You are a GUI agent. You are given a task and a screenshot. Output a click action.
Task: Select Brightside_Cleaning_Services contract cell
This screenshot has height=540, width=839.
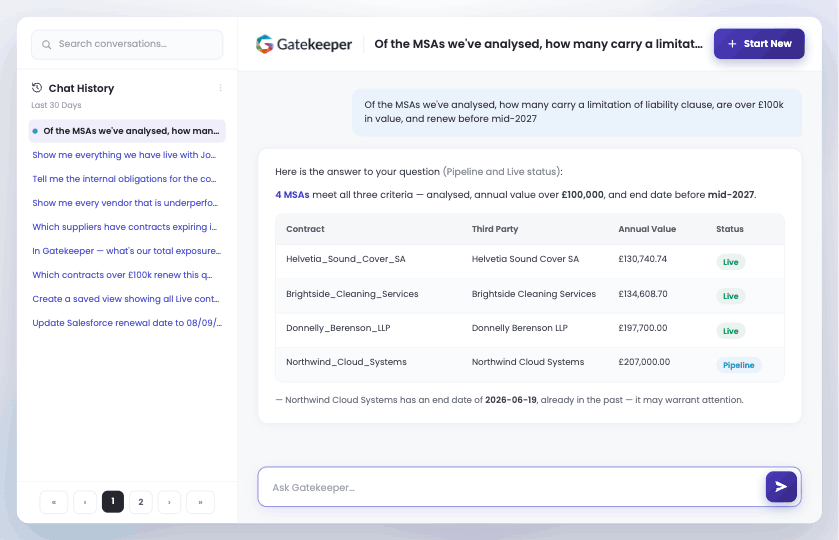pos(352,294)
